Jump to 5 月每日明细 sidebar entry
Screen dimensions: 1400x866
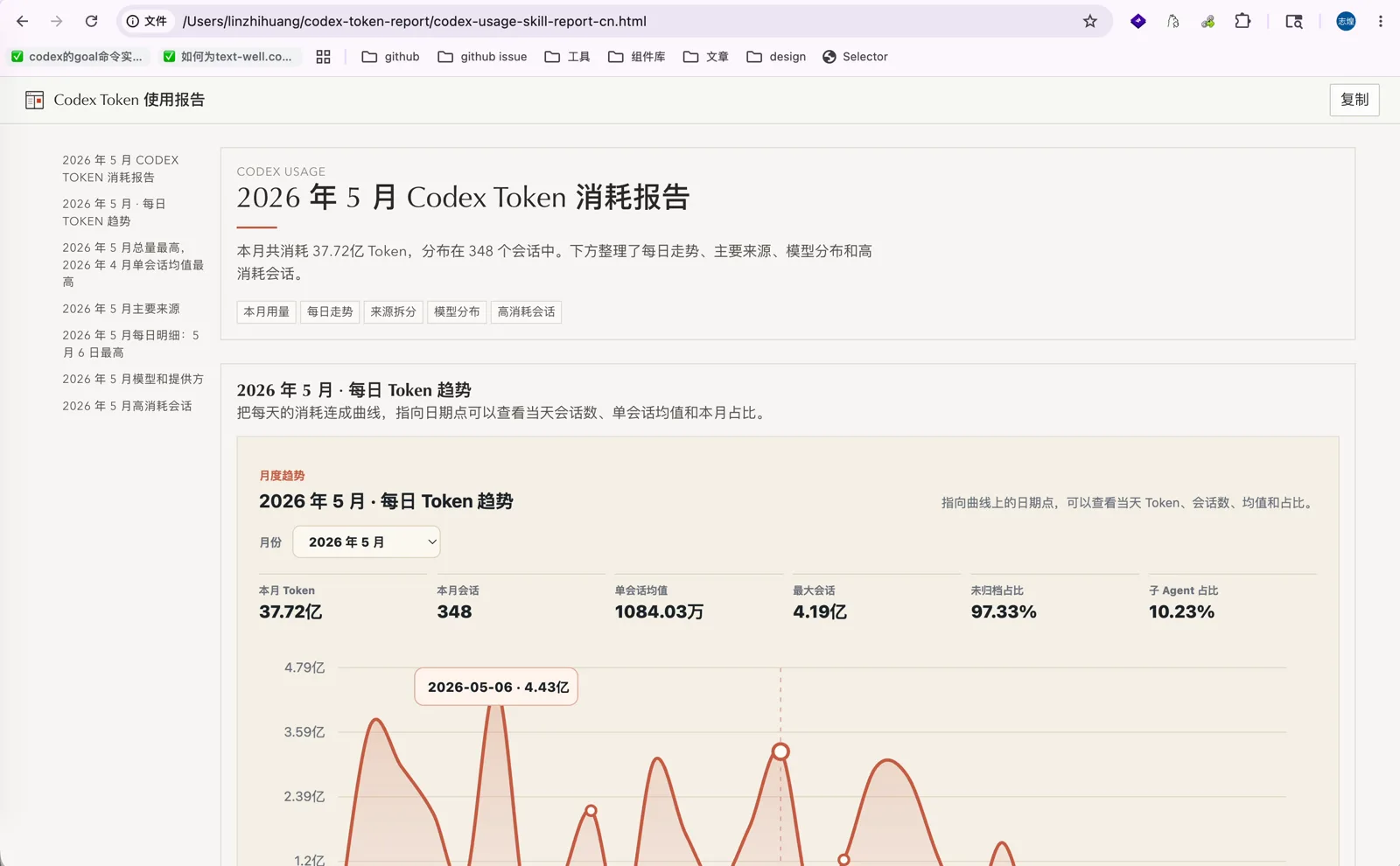click(131, 344)
